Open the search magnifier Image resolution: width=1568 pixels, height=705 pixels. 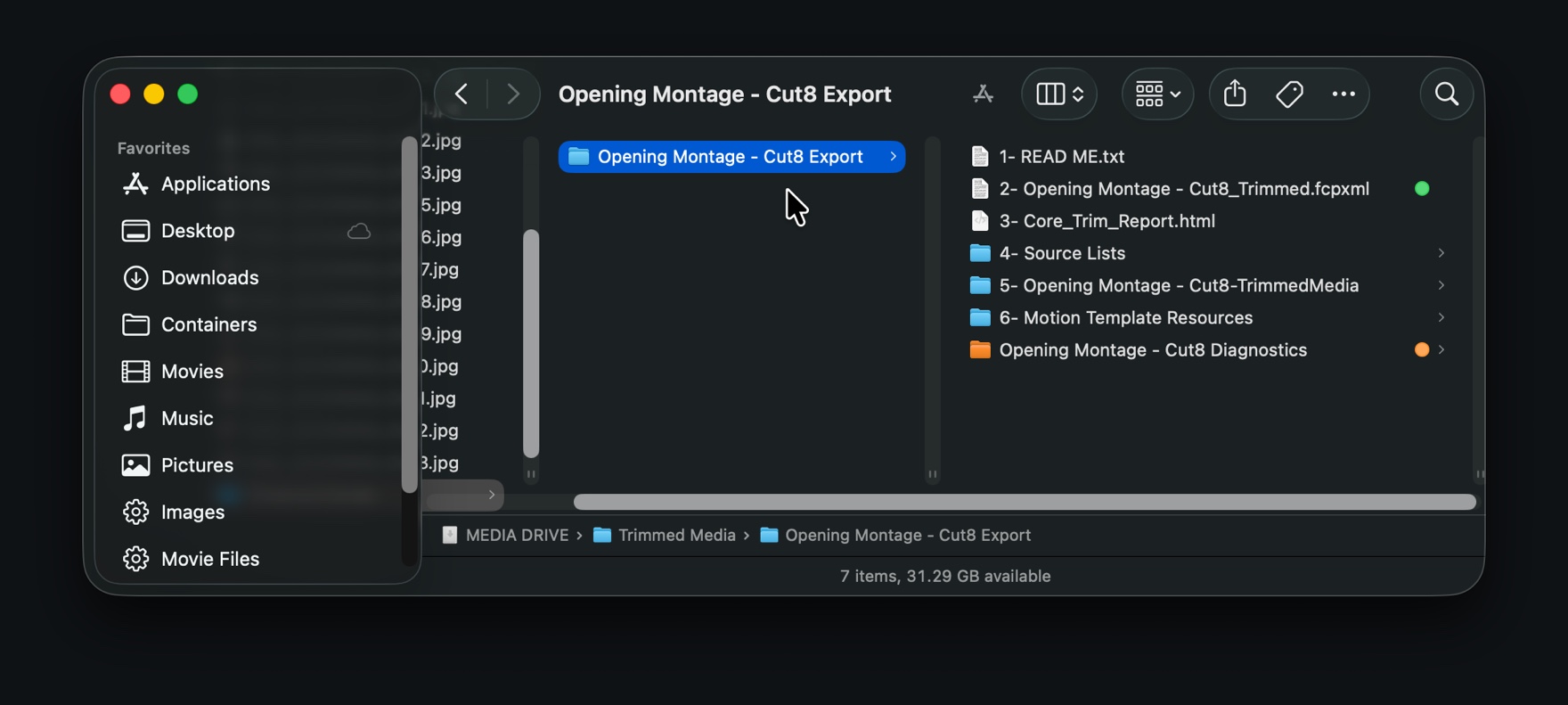click(1447, 94)
